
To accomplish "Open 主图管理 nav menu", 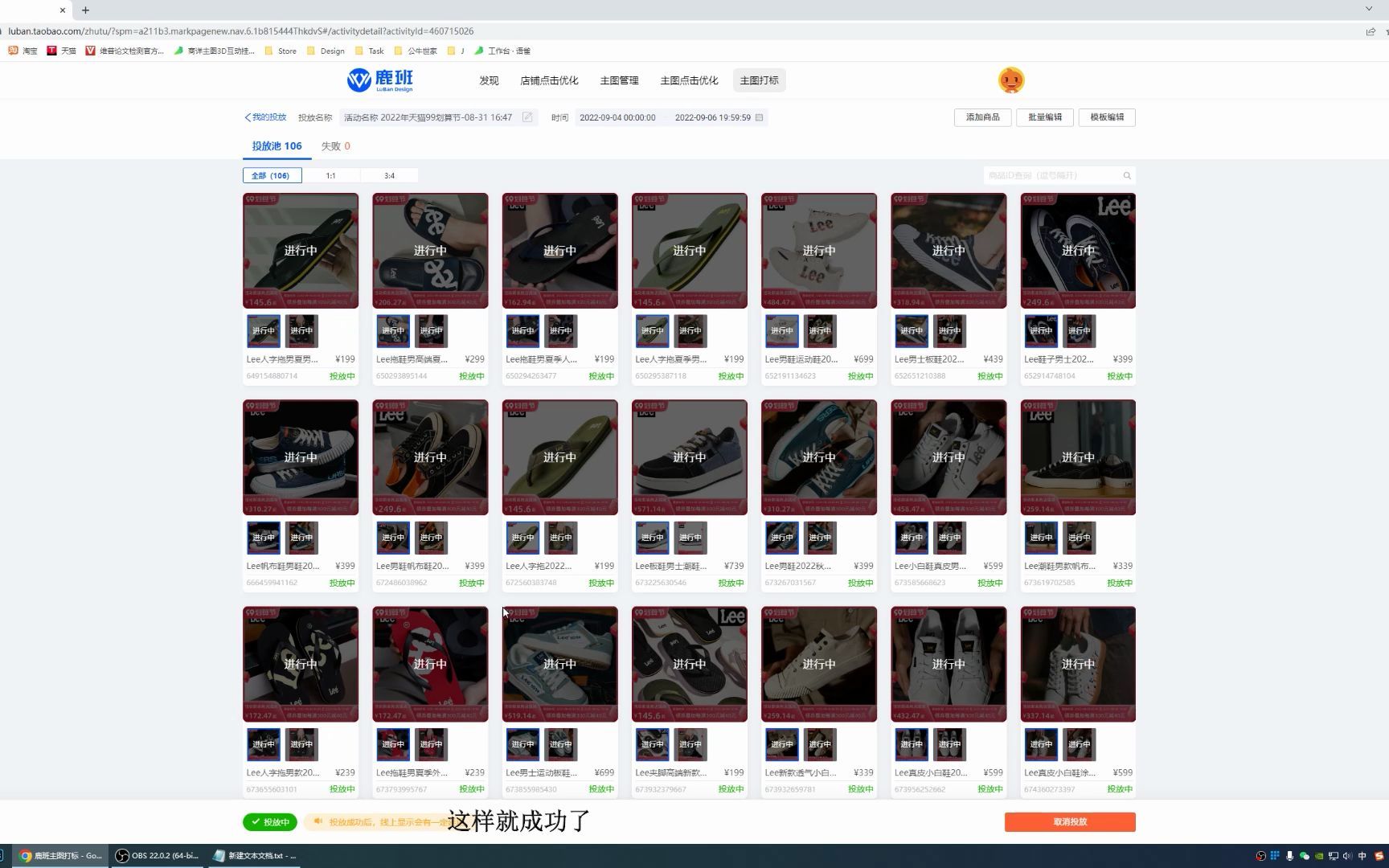I will tap(619, 80).
